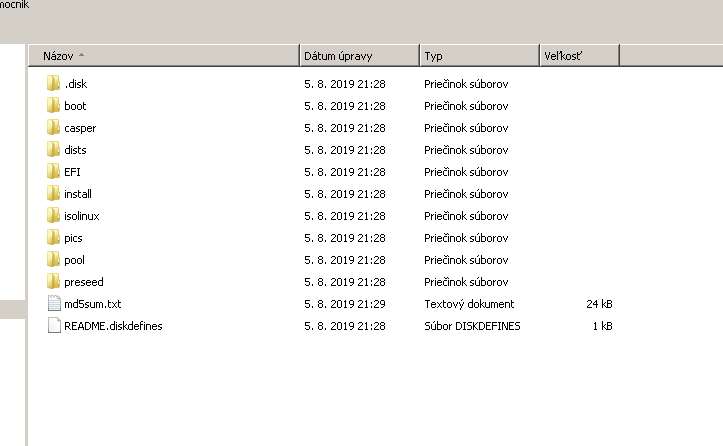The height and width of the screenshot is (446, 723).
Task: Select the preseed folder name
Action: (84, 282)
